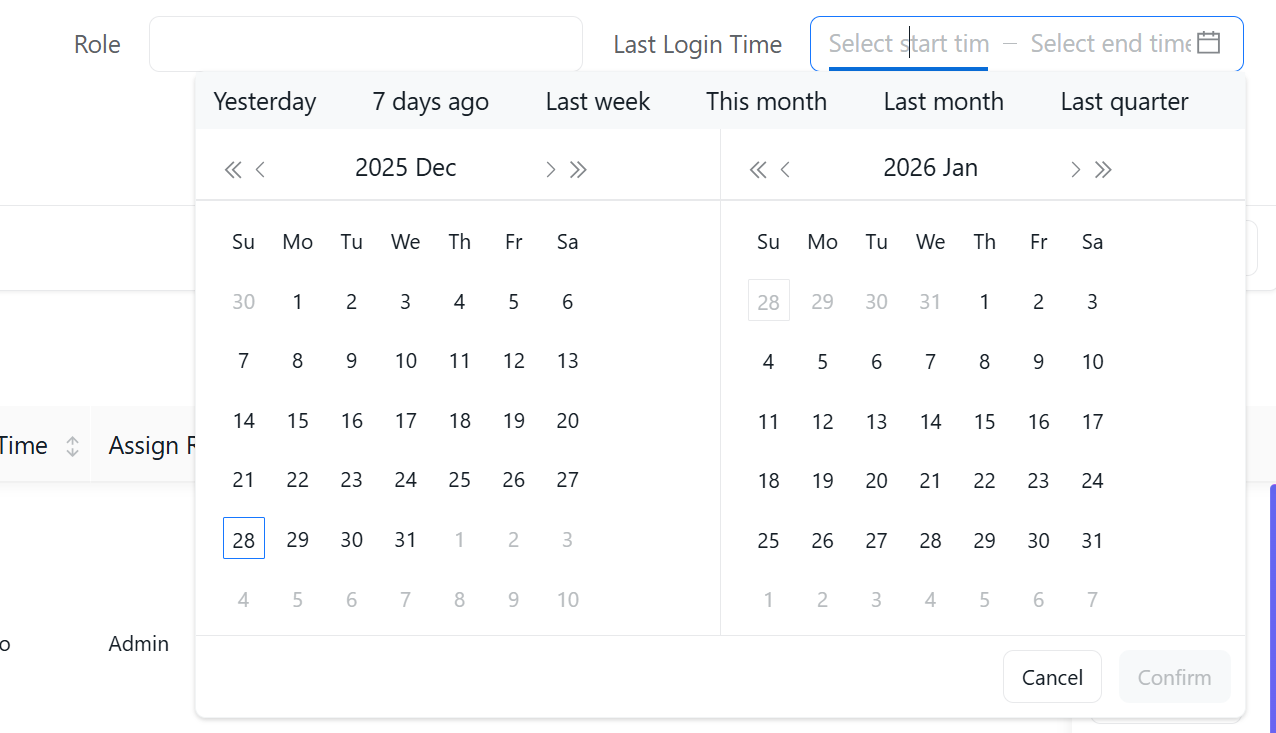Cancel the date picker
This screenshot has height=733, width=1276.
(1052, 677)
